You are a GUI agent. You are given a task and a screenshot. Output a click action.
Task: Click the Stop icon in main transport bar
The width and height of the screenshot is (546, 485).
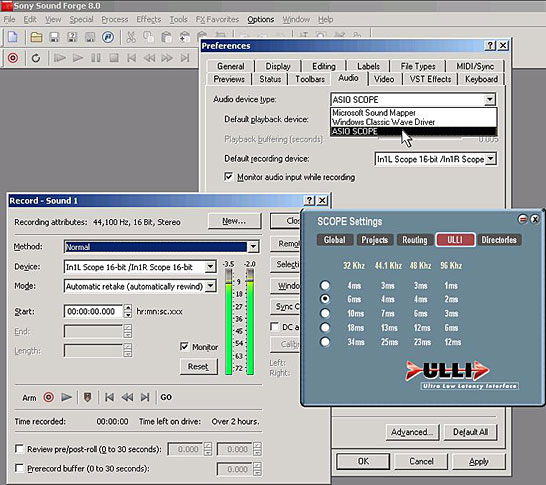tap(114, 58)
